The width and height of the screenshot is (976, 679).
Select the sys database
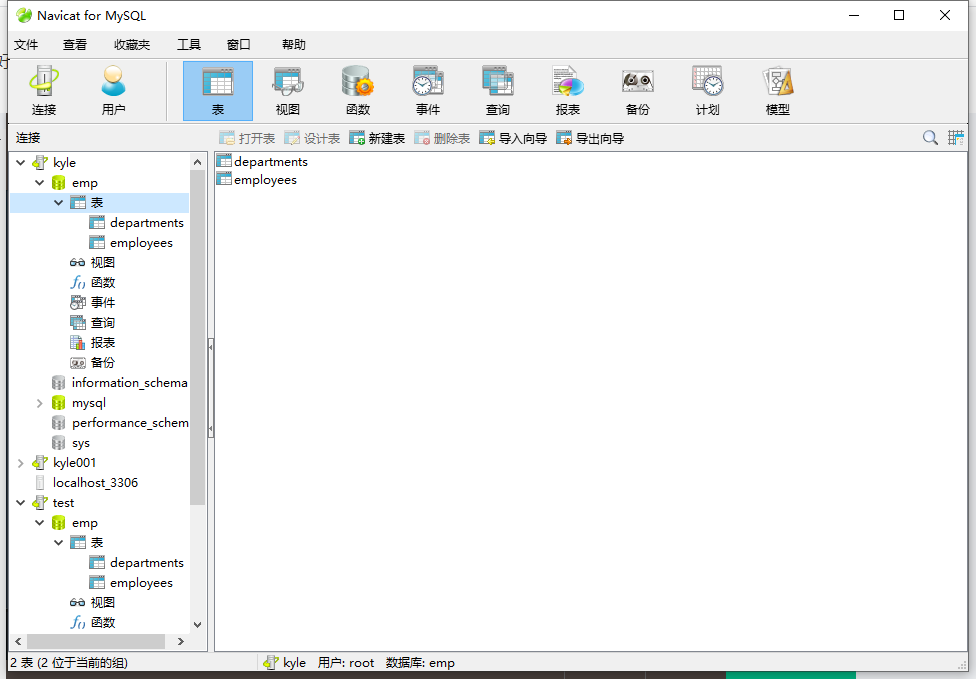pyautogui.click(x=71, y=443)
